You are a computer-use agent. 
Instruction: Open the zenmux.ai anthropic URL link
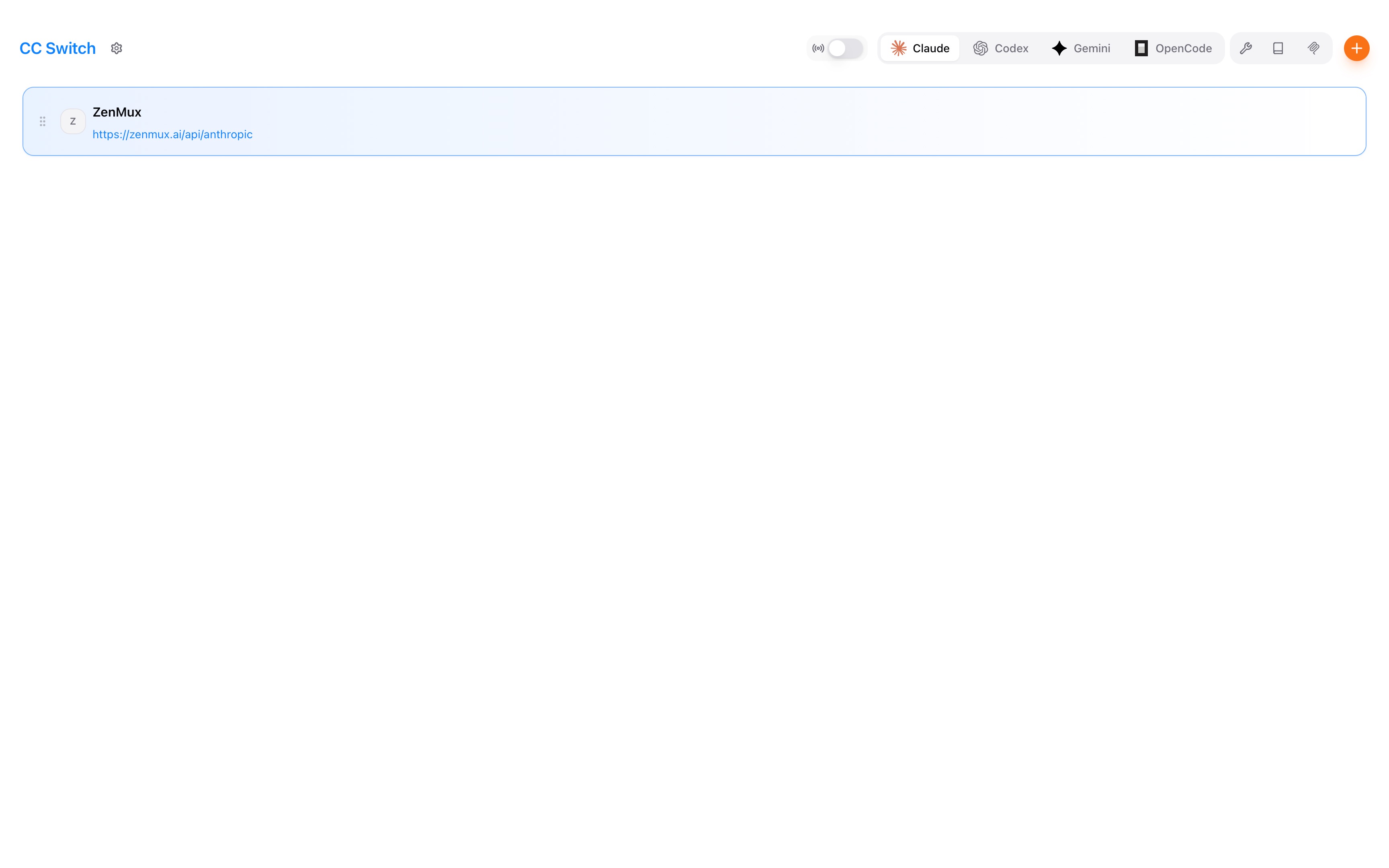coord(172,134)
